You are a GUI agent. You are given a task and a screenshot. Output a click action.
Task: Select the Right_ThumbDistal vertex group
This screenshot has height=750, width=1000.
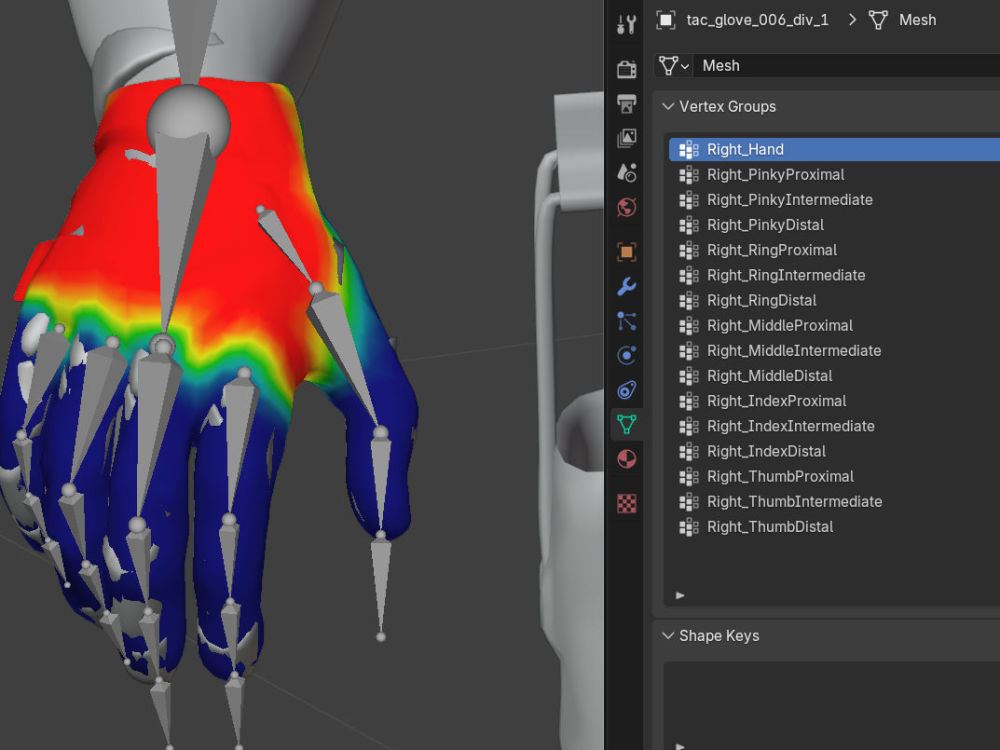(834, 527)
